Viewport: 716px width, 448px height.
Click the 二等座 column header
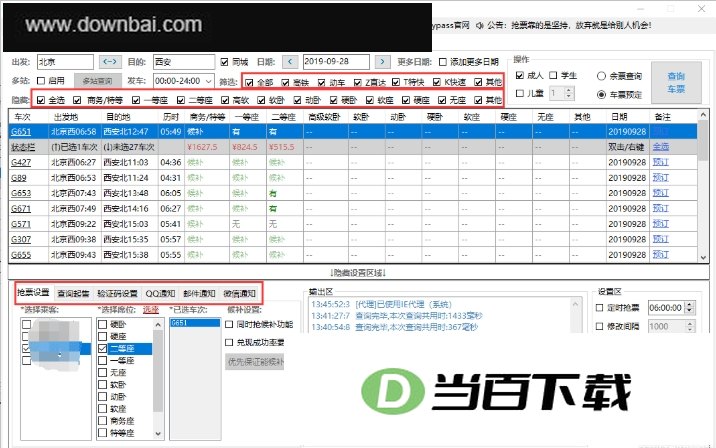tap(284, 117)
